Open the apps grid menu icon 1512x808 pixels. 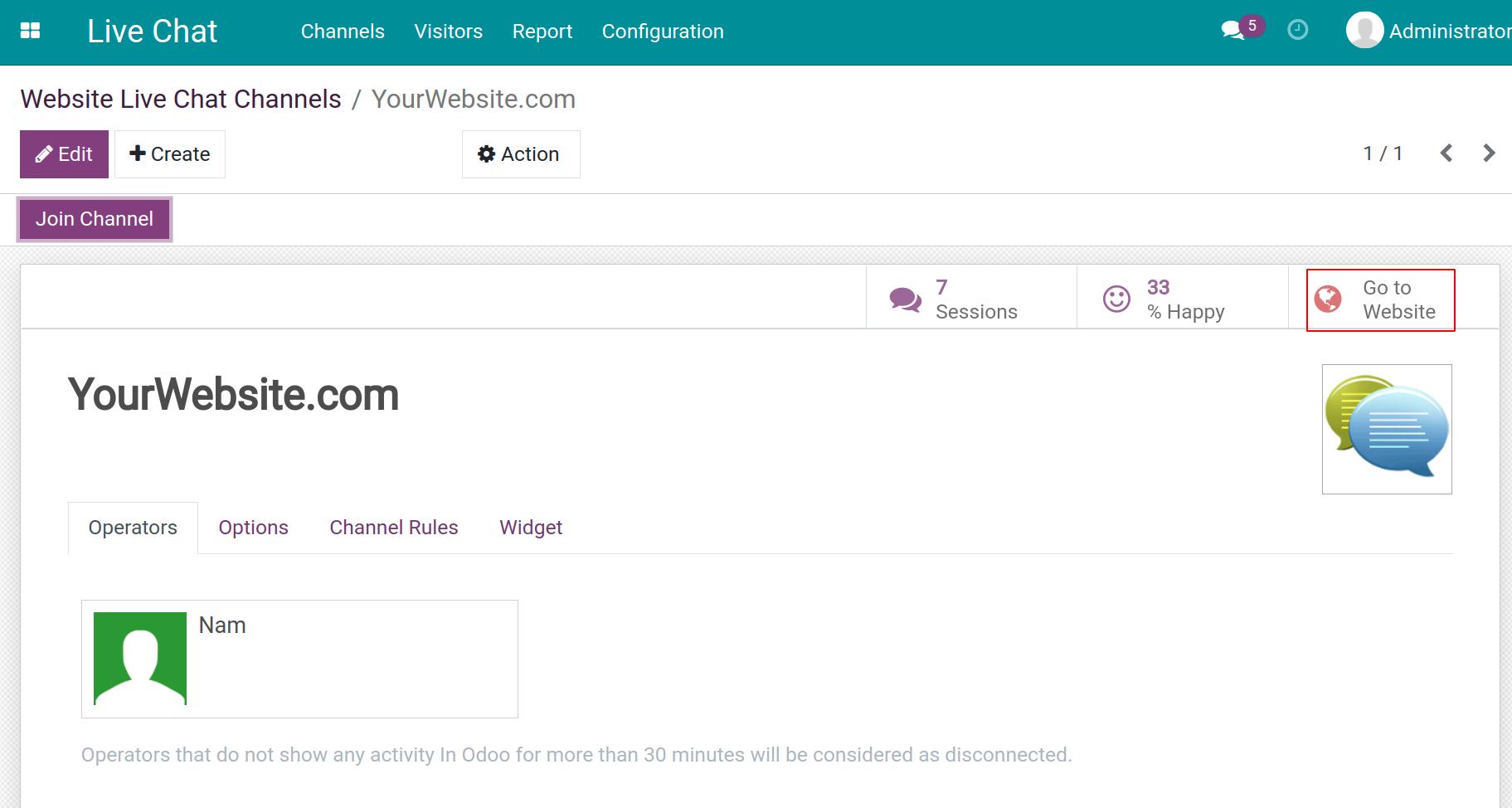30,31
